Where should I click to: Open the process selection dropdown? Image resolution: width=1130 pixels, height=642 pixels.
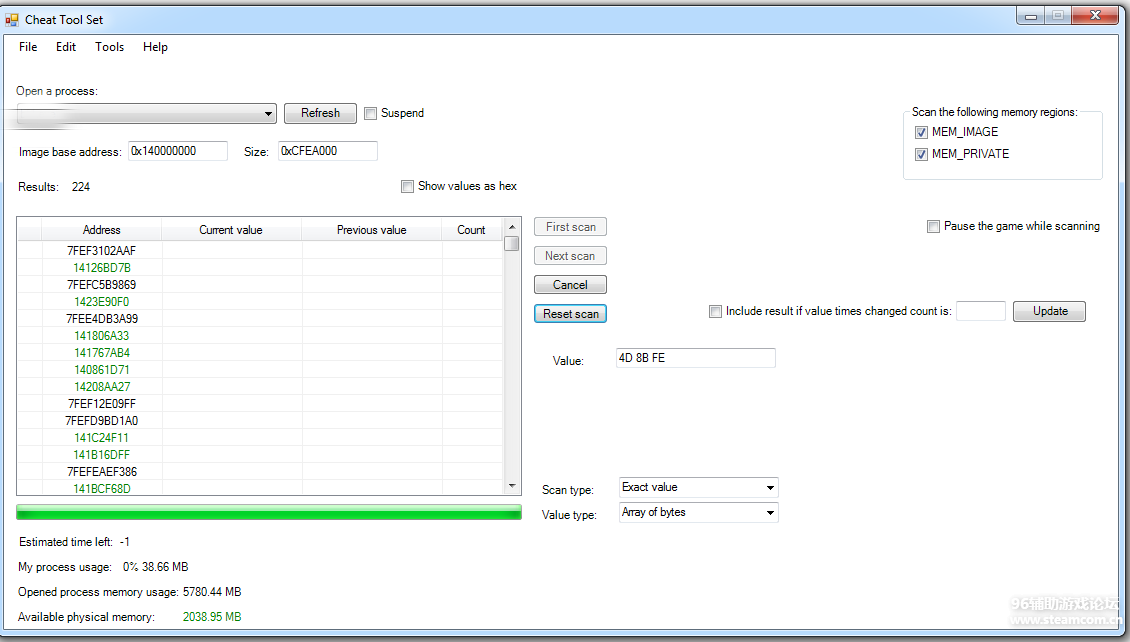click(268, 114)
